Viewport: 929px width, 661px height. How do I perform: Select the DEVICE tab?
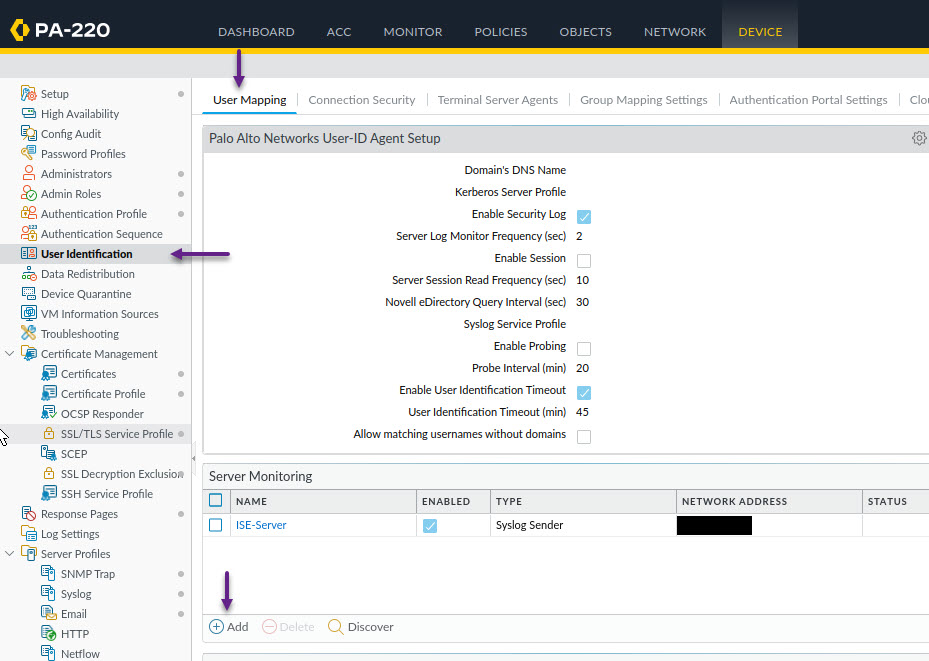[x=760, y=32]
